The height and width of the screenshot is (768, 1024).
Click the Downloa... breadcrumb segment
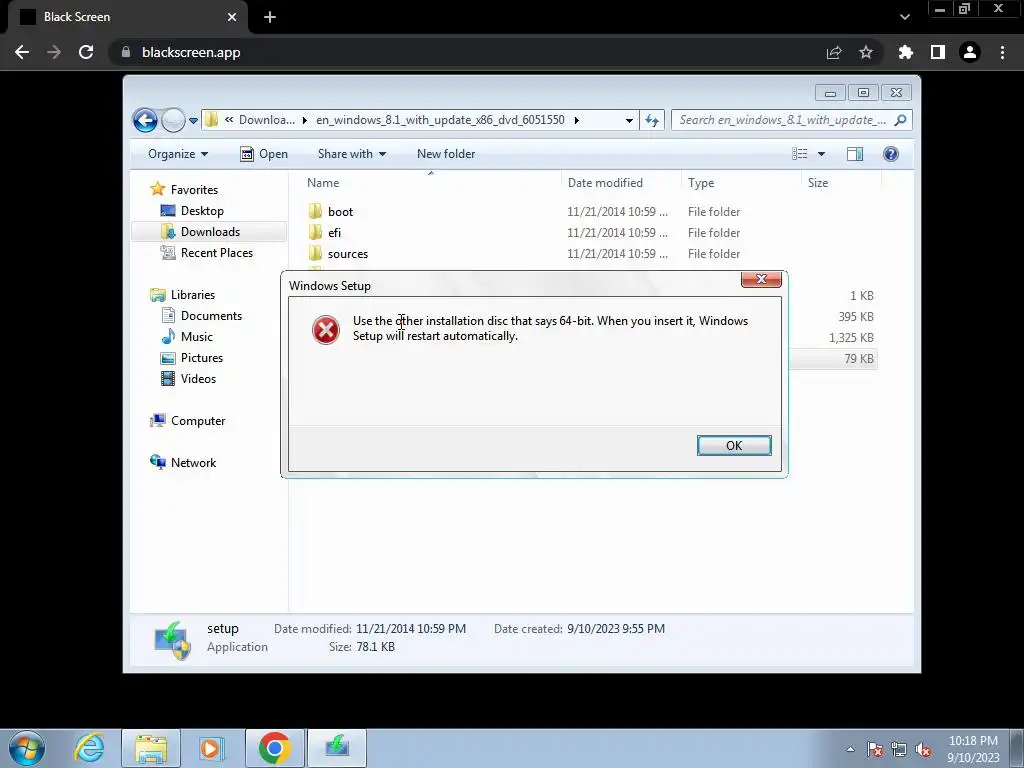pos(266,120)
